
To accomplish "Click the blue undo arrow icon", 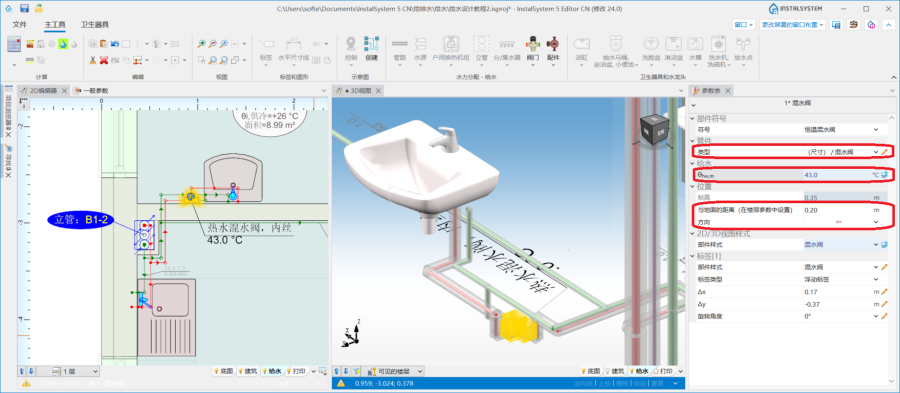I will pyautogui.click(x=115, y=44).
